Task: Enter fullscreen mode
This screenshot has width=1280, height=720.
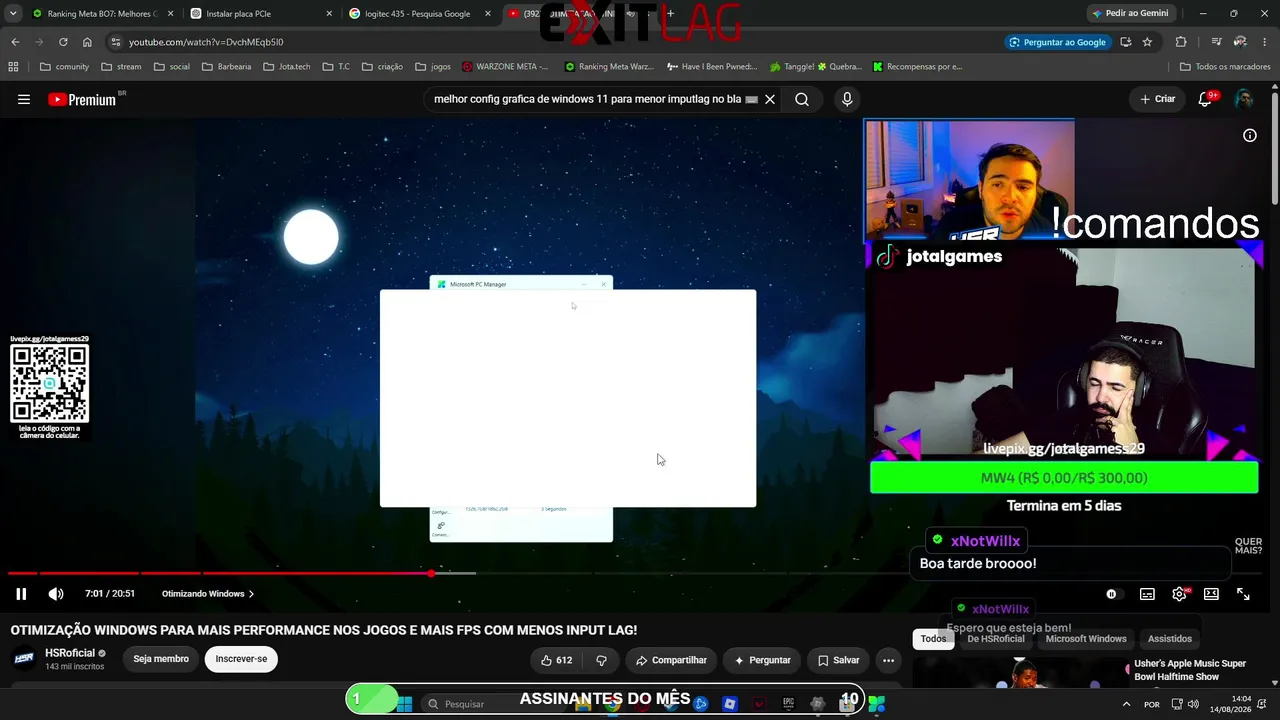Action: coord(1243,594)
